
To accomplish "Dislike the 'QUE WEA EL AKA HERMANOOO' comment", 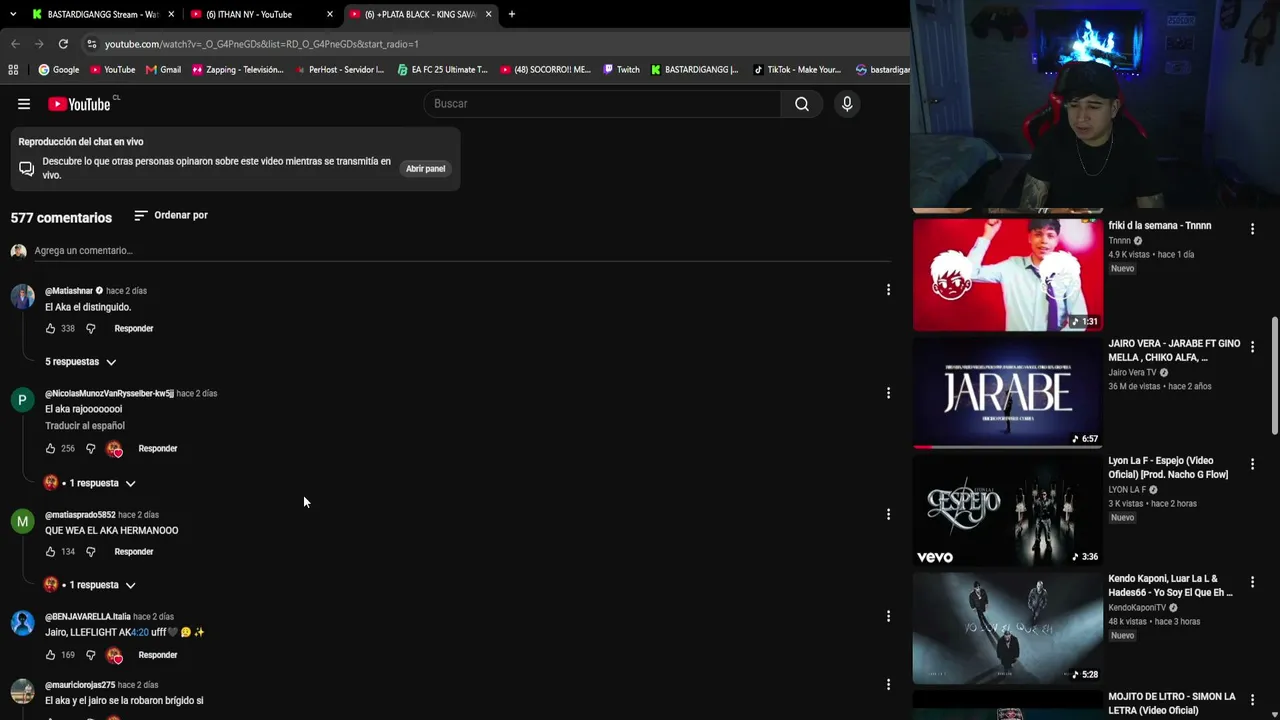I will pos(90,552).
